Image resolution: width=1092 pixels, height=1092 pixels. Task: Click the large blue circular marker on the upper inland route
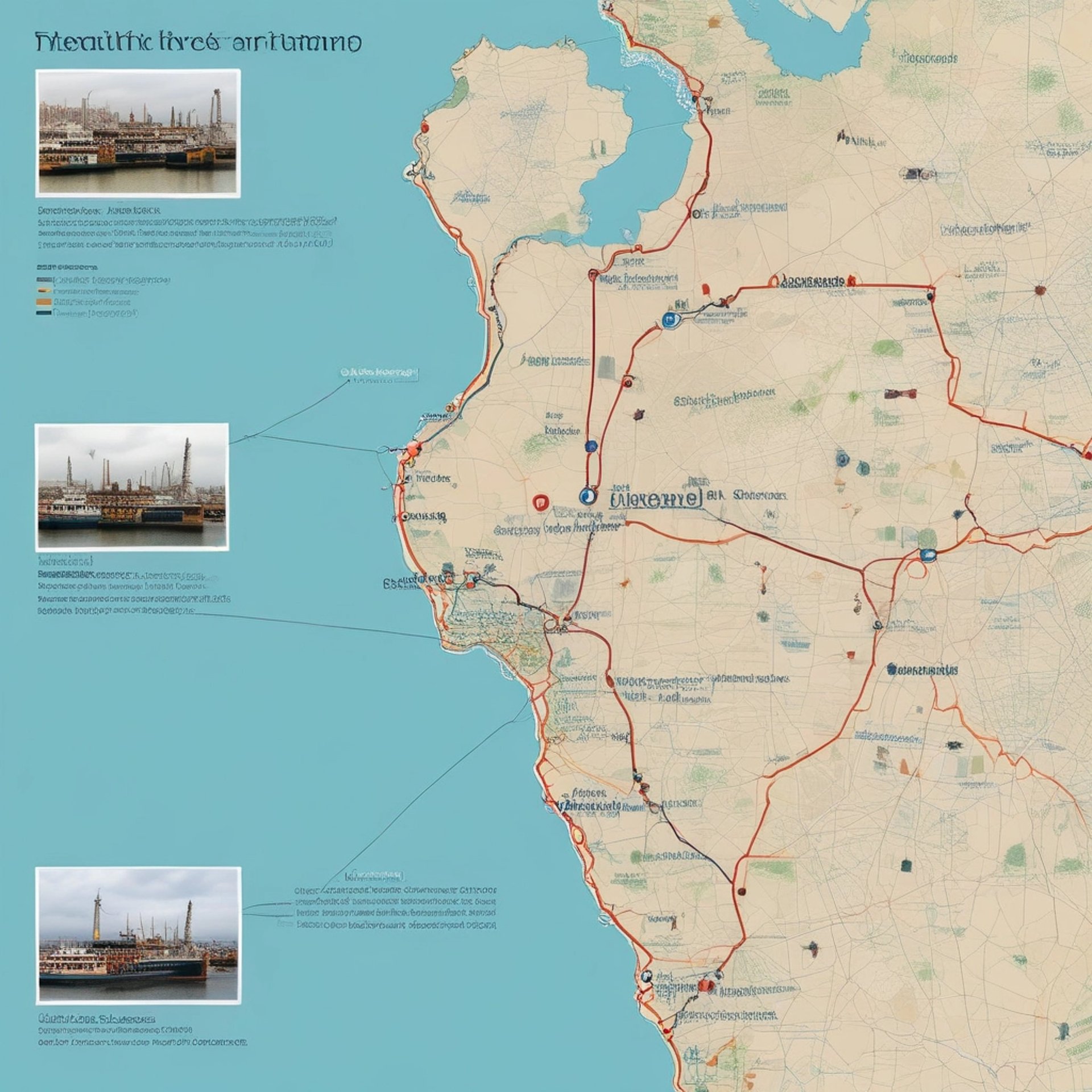(671, 320)
